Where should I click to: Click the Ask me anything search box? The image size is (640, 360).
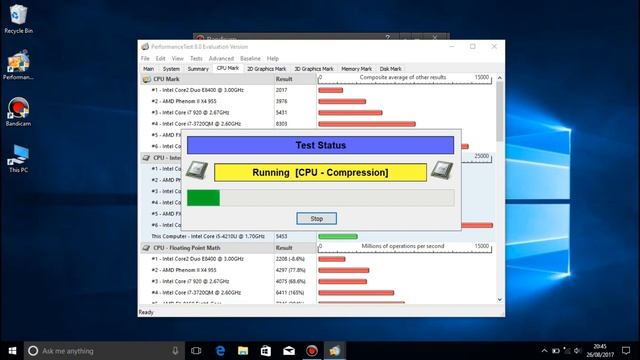104,351
